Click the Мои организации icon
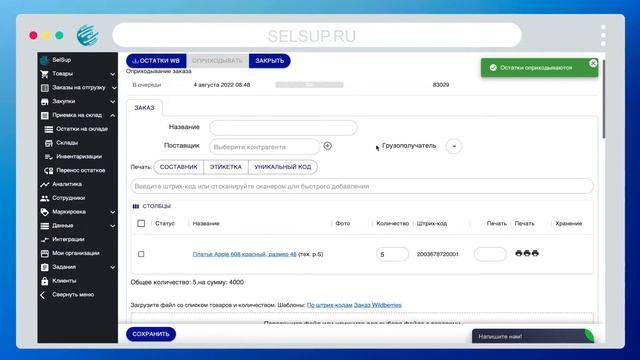Viewport: 640px width, 360px height. point(44,253)
